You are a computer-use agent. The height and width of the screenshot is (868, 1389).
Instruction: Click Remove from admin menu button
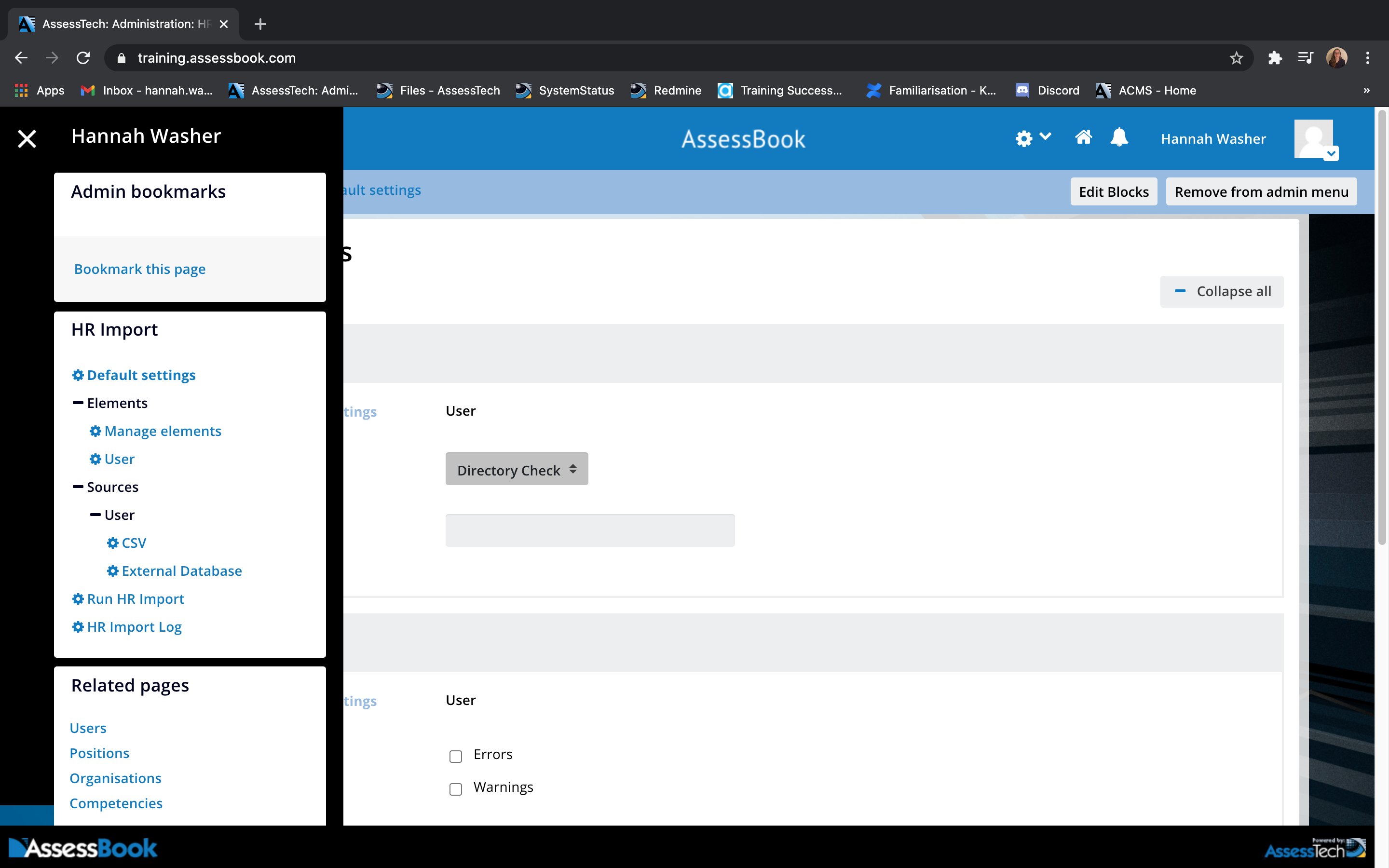pos(1261,192)
